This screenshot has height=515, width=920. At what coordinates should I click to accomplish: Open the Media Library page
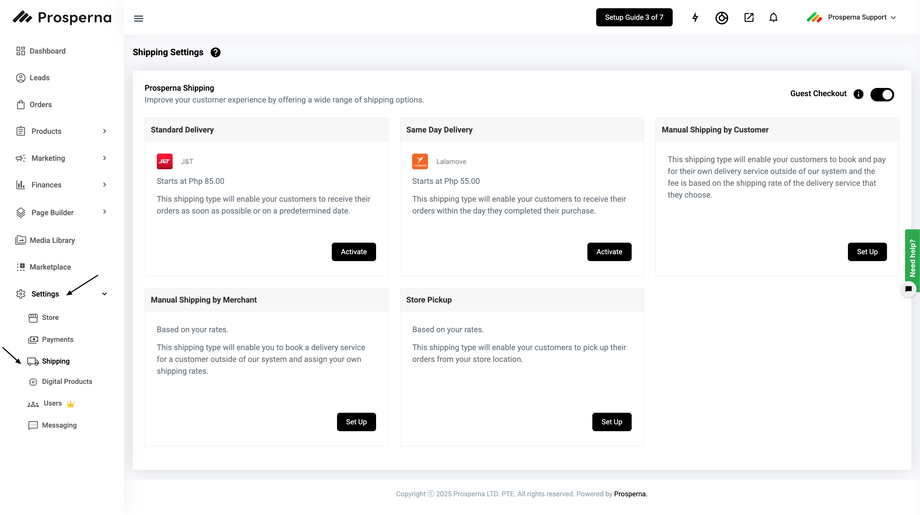(x=52, y=240)
